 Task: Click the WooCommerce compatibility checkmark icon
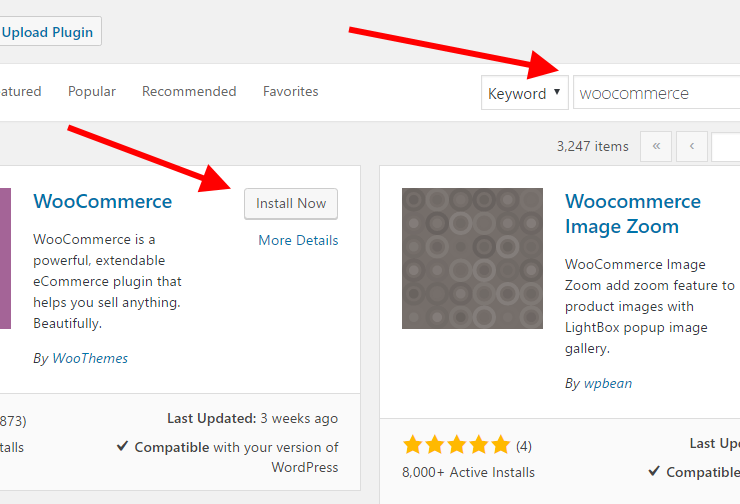pos(122,445)
